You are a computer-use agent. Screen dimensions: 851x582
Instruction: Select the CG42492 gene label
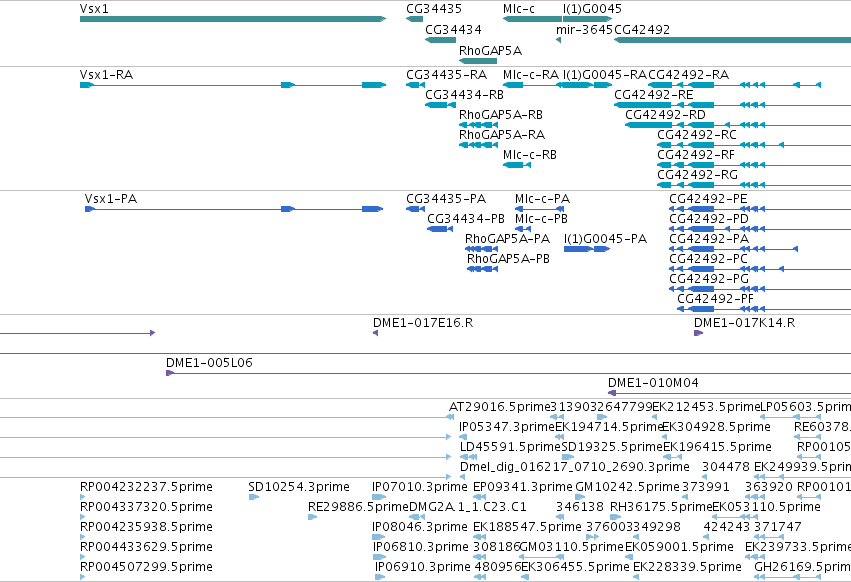(x=642, y=29)
